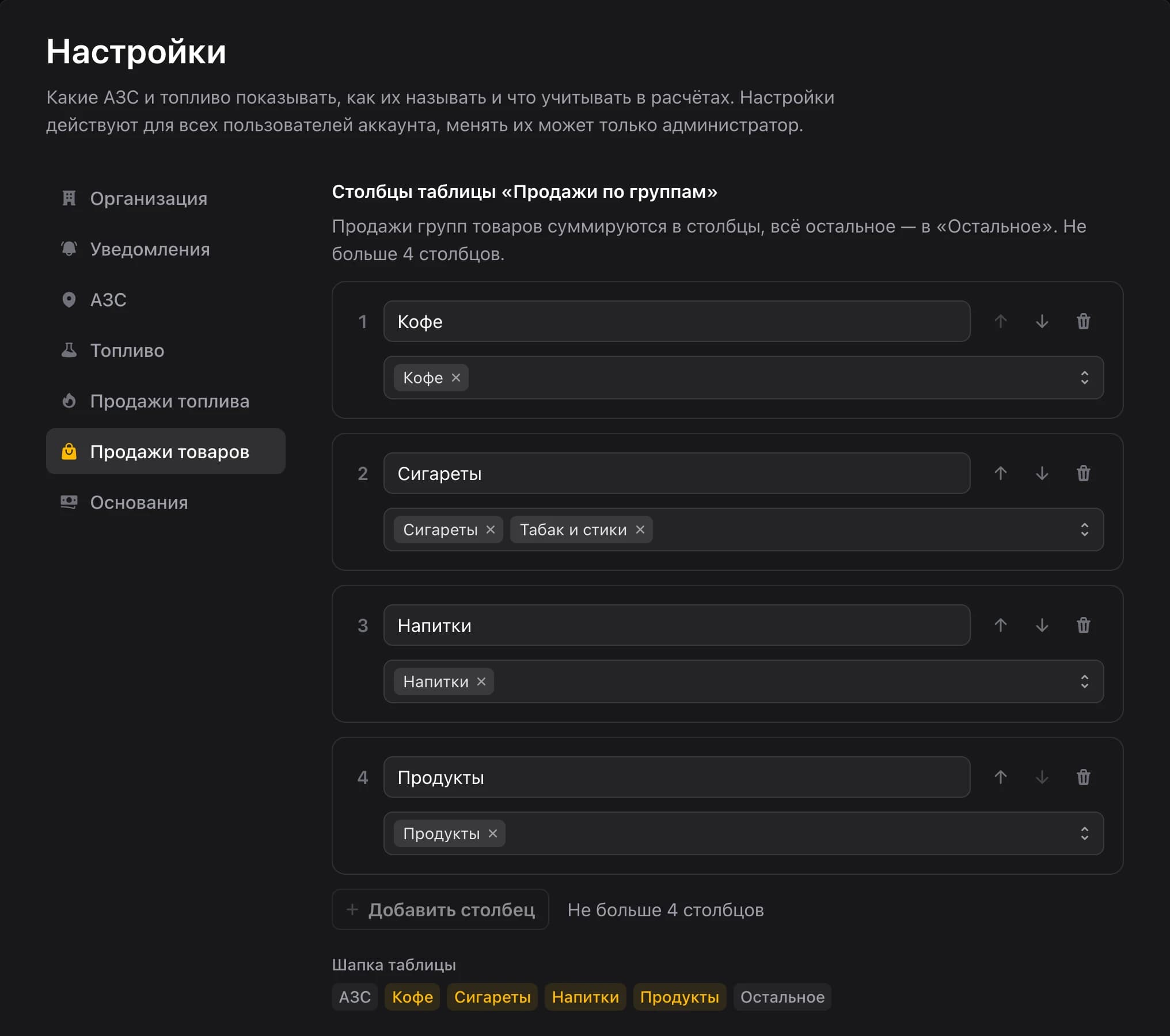The width and height of the screenshot is (1170, 1036).
Task: Click the Добавить столбец button
Action: tap(440, 909)
